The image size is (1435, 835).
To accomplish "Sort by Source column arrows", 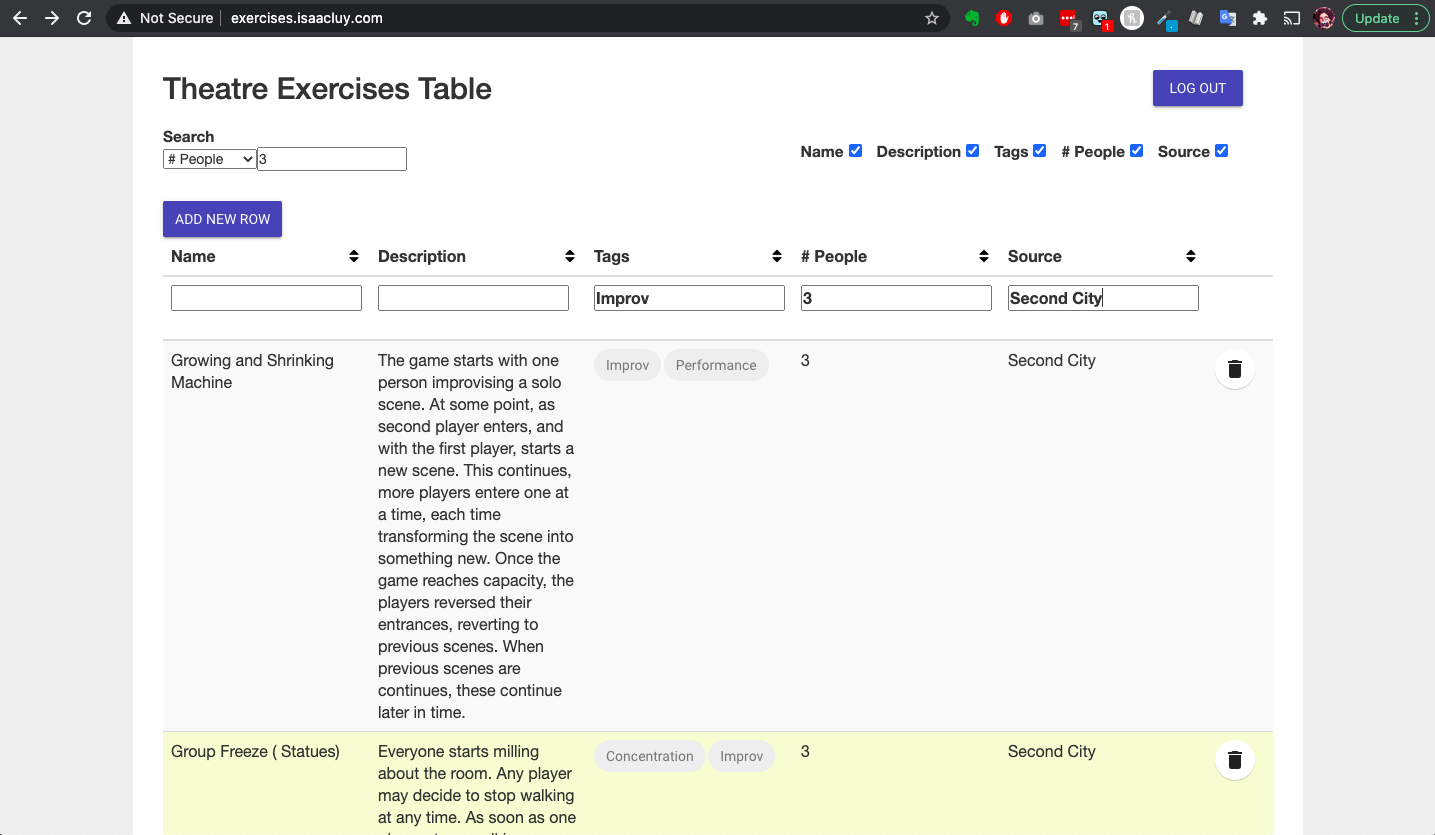I will pos(1191,257).
